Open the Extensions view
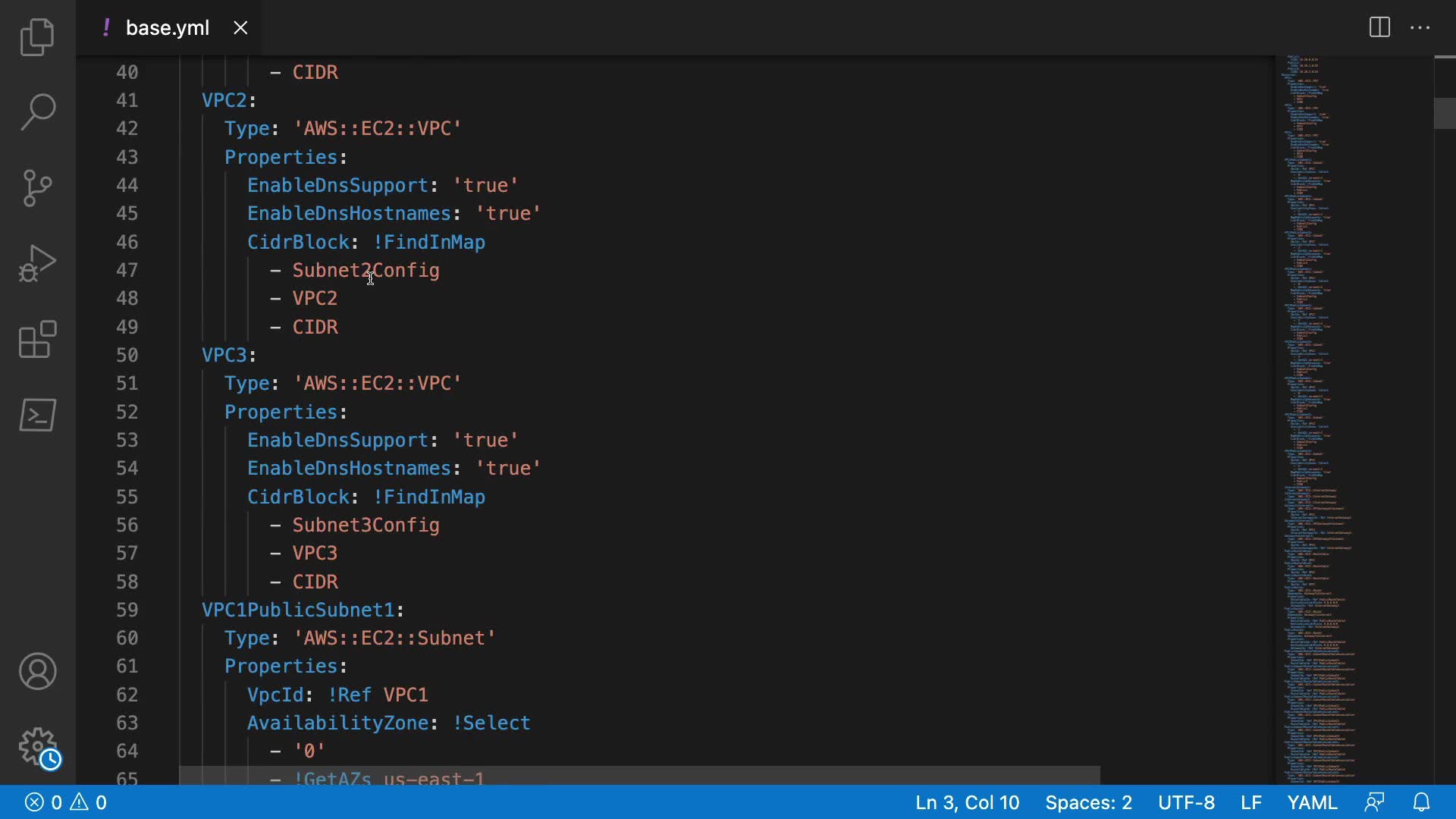This screenshot has height=819, width=1456. tap(37, 339)
